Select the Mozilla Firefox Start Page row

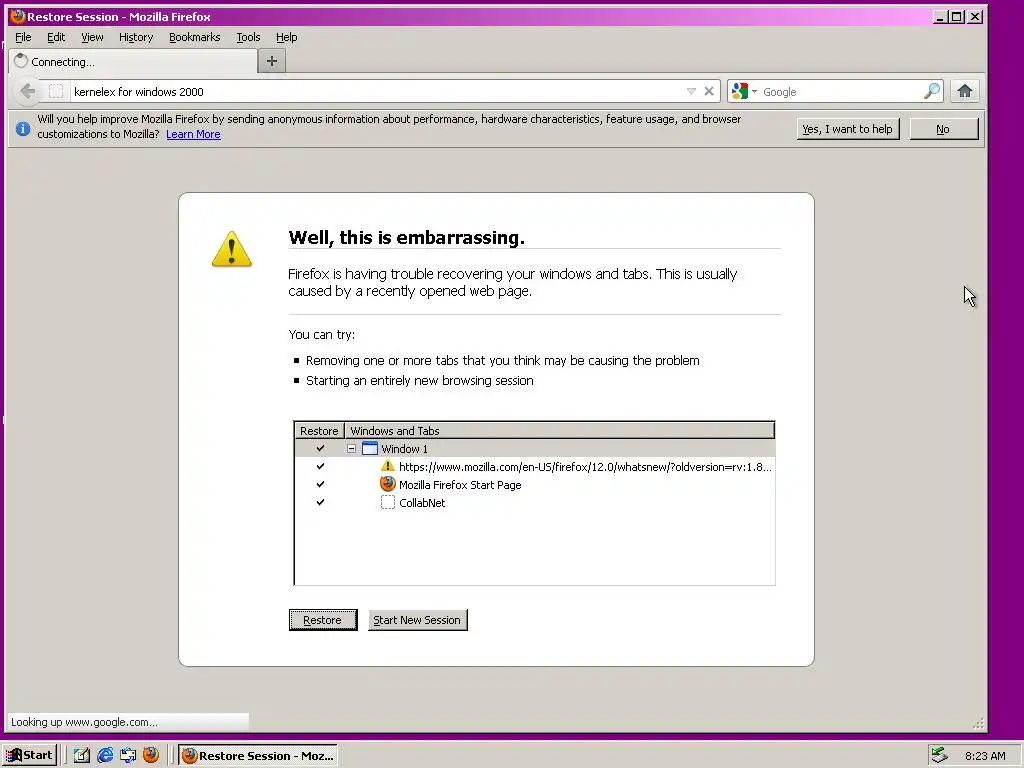pyautogui.click(x=535, y=485)
